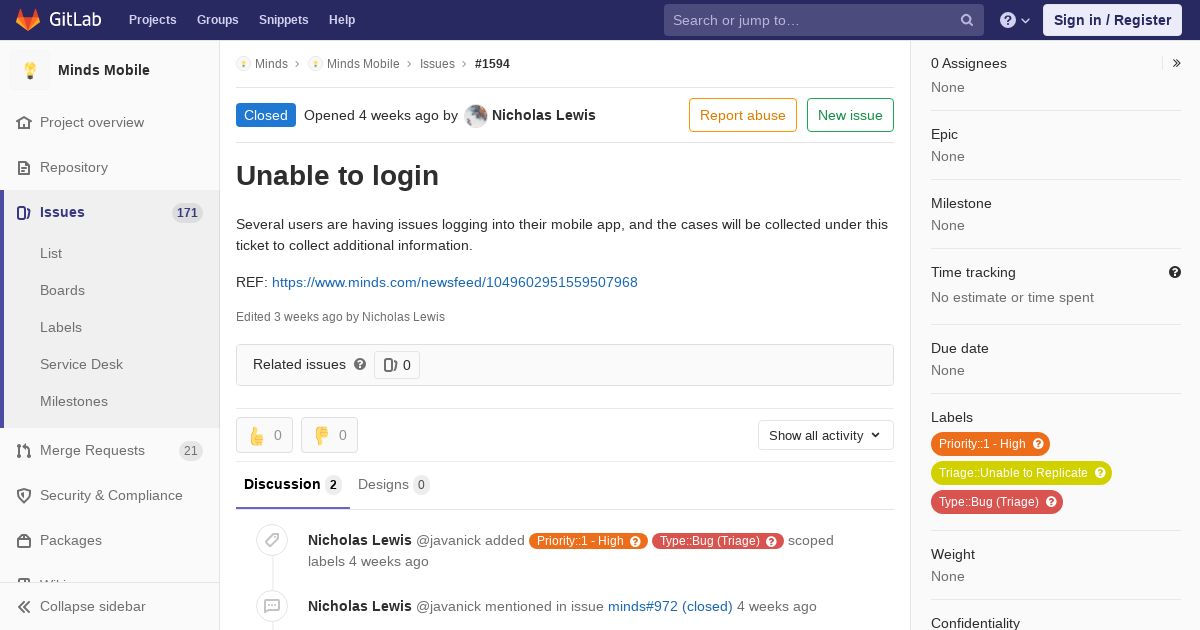Click the related issues count badge

tap(397, 365)
